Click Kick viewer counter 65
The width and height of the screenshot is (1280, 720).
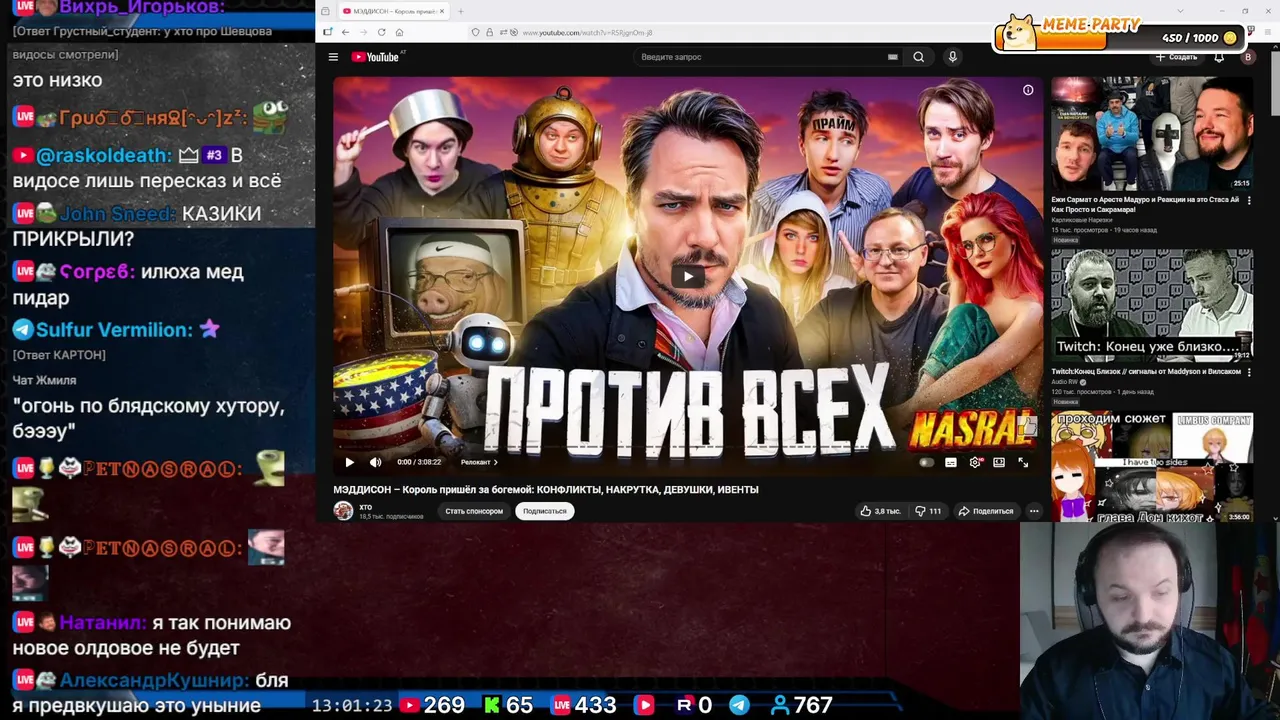(509, 705)
